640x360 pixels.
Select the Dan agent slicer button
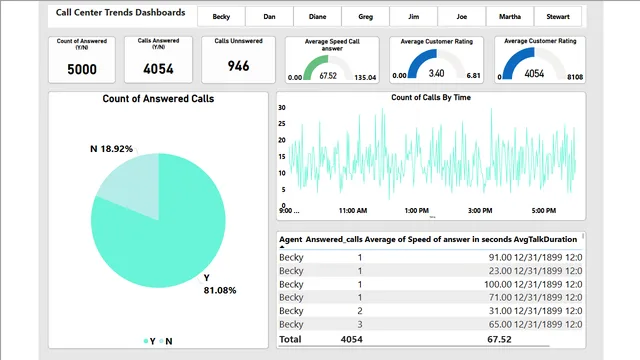[x=269, y=17]
